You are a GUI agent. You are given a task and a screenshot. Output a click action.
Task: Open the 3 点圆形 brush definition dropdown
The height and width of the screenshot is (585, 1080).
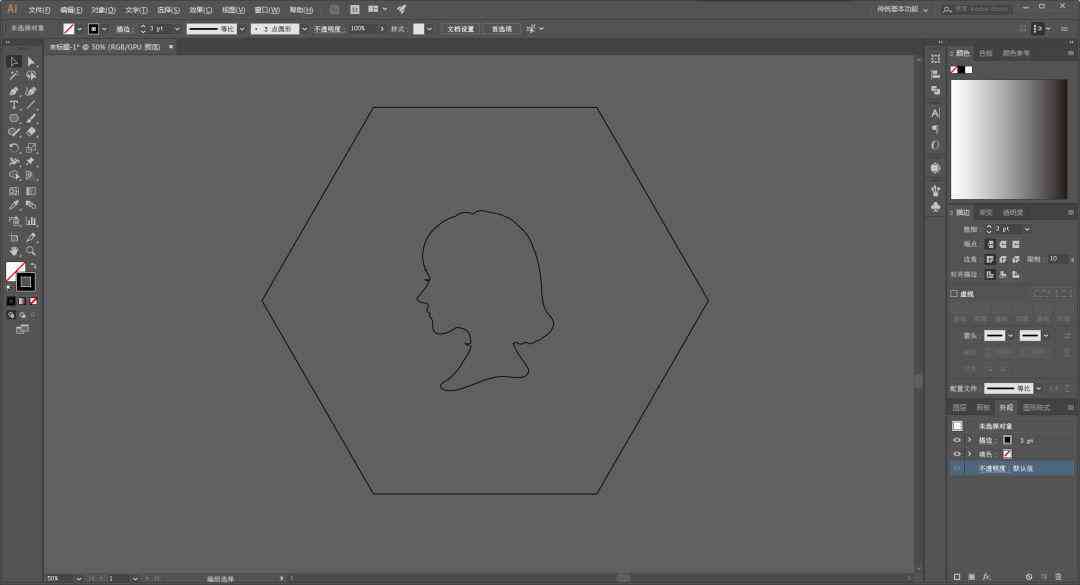(x=304, y=29)
